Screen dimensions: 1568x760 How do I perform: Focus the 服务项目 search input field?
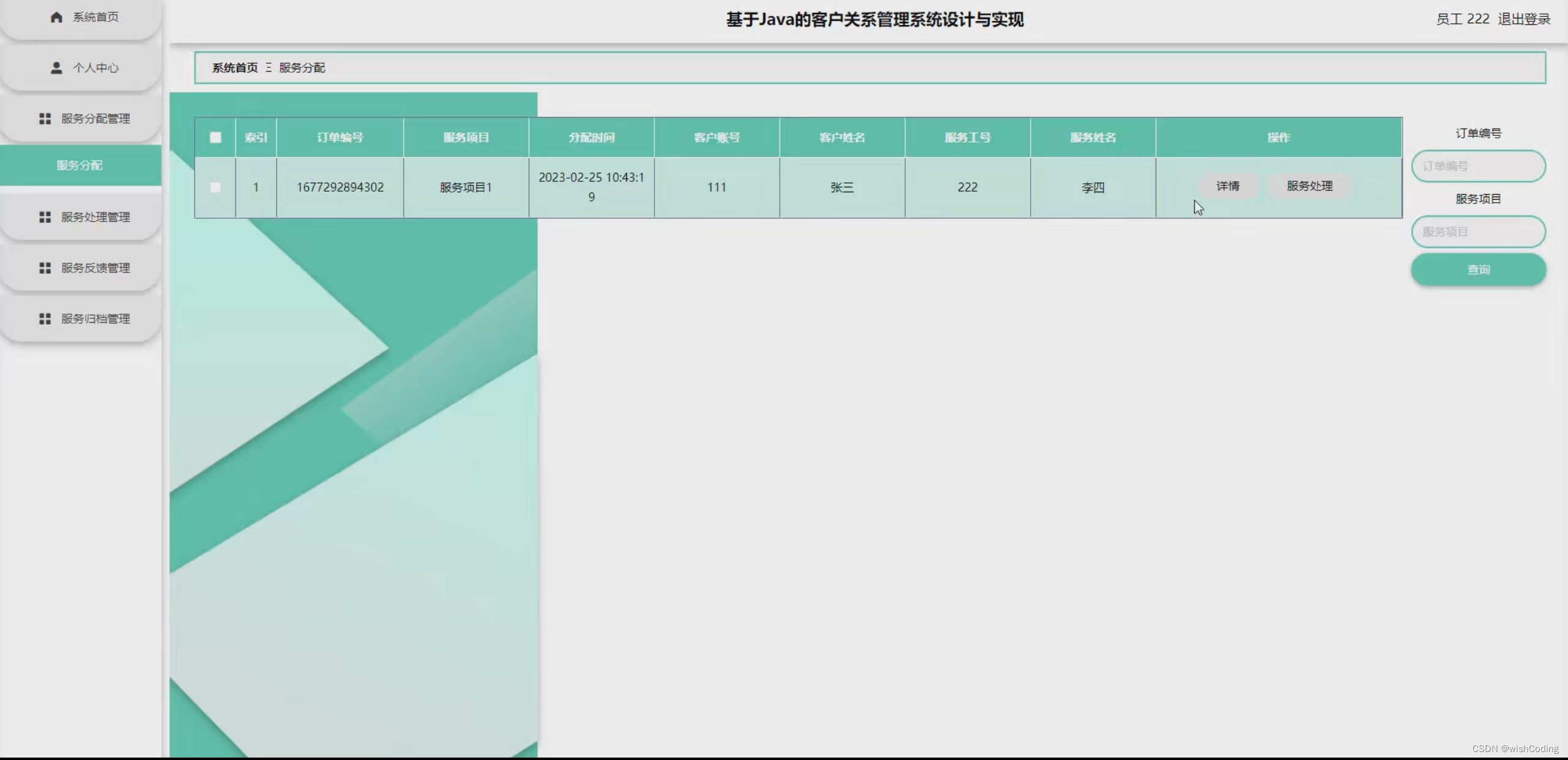tap(1478, 232)
